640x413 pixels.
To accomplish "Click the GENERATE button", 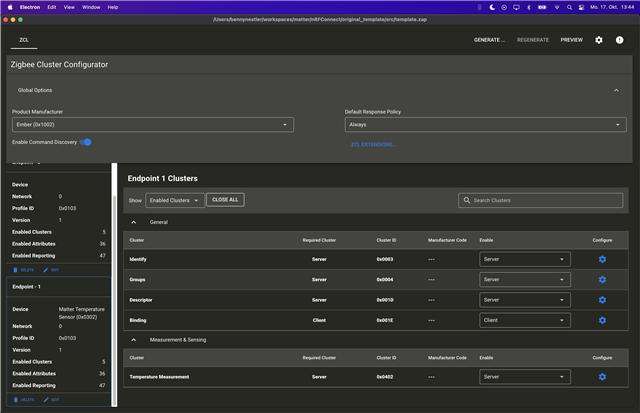I will pyautogui.click(x=489, y=40).
